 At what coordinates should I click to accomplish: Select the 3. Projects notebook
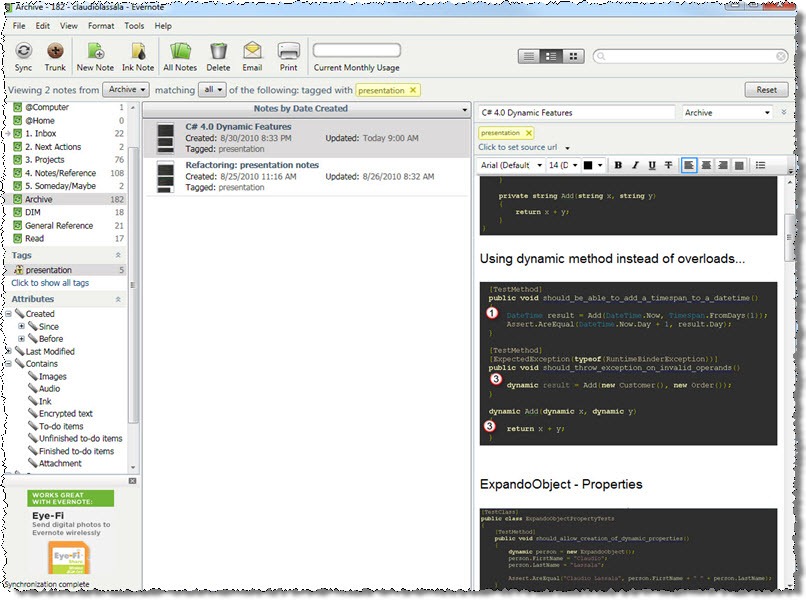[x=45, y=159]
